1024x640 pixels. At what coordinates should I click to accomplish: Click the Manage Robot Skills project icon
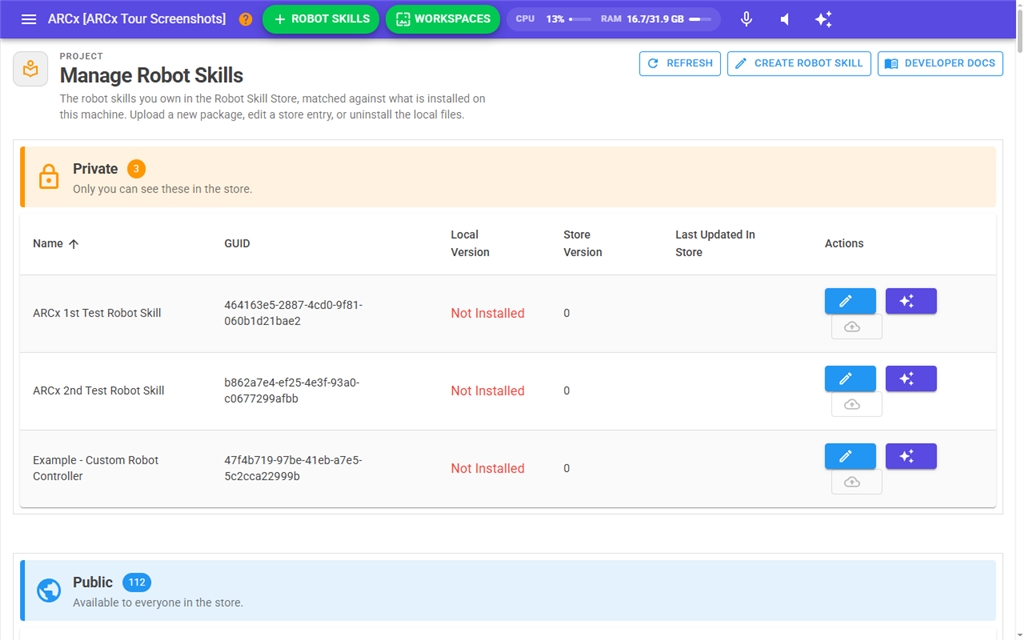pyautogui.click(x=31, y=69)
